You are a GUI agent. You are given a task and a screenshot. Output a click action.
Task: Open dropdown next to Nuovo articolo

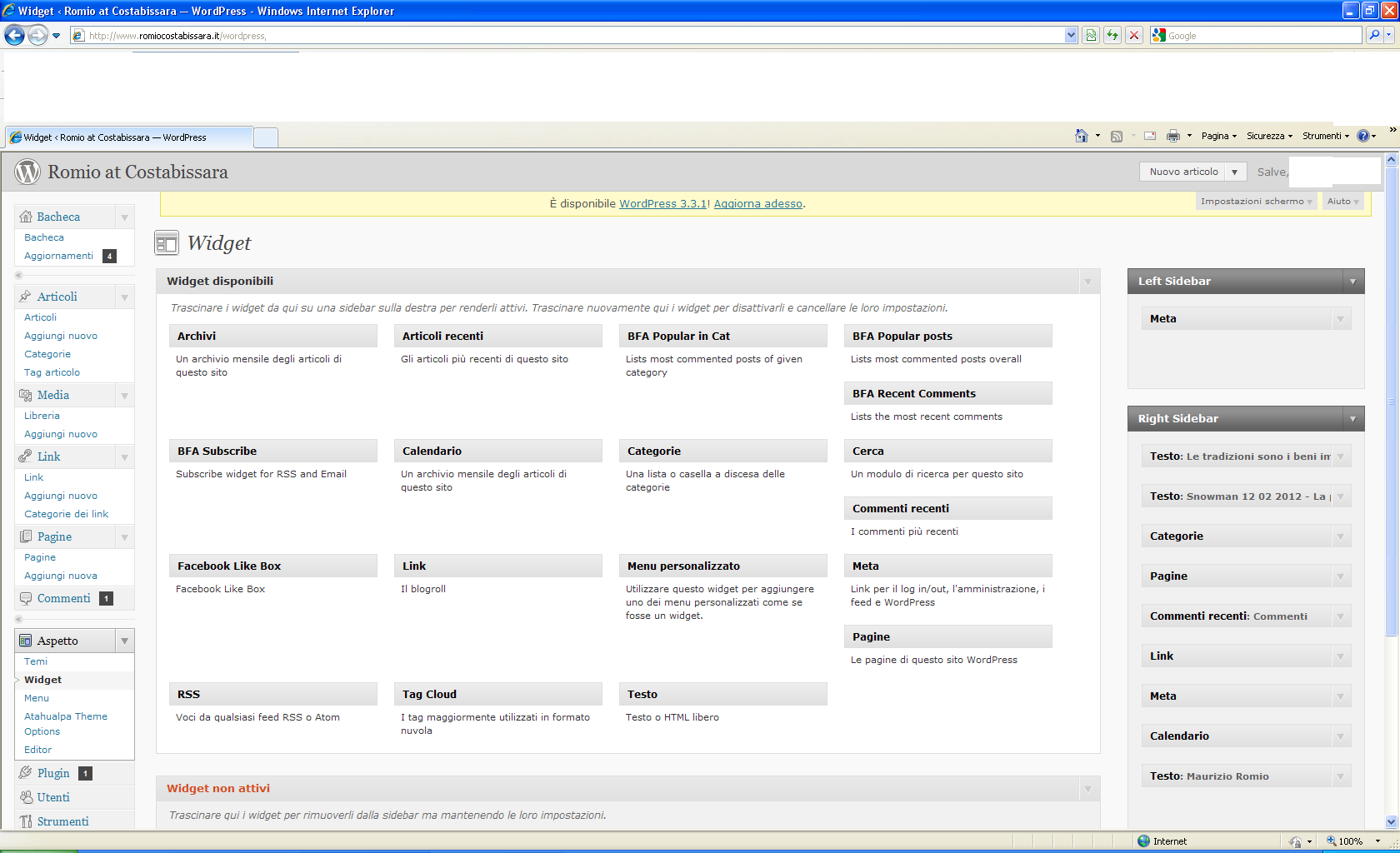(1234, 172)
